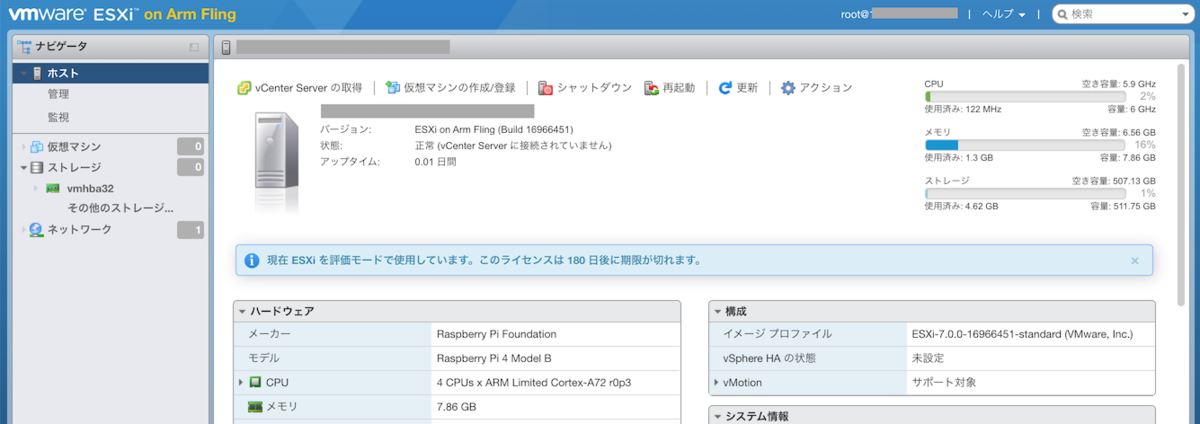Click the Raspberry Pi 4 Model B value
Screen dimensions: 1200x424
coord(494,358)
